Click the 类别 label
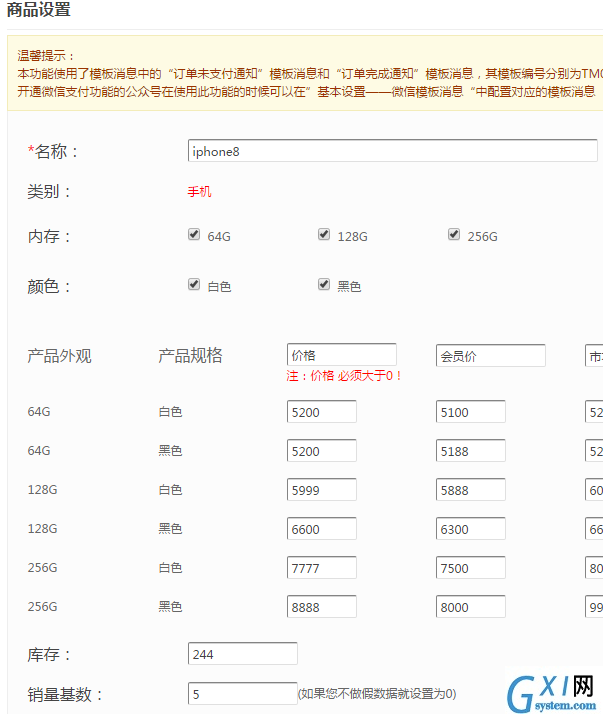The width and height of the screenshot is (603, 714). point(49,192)
